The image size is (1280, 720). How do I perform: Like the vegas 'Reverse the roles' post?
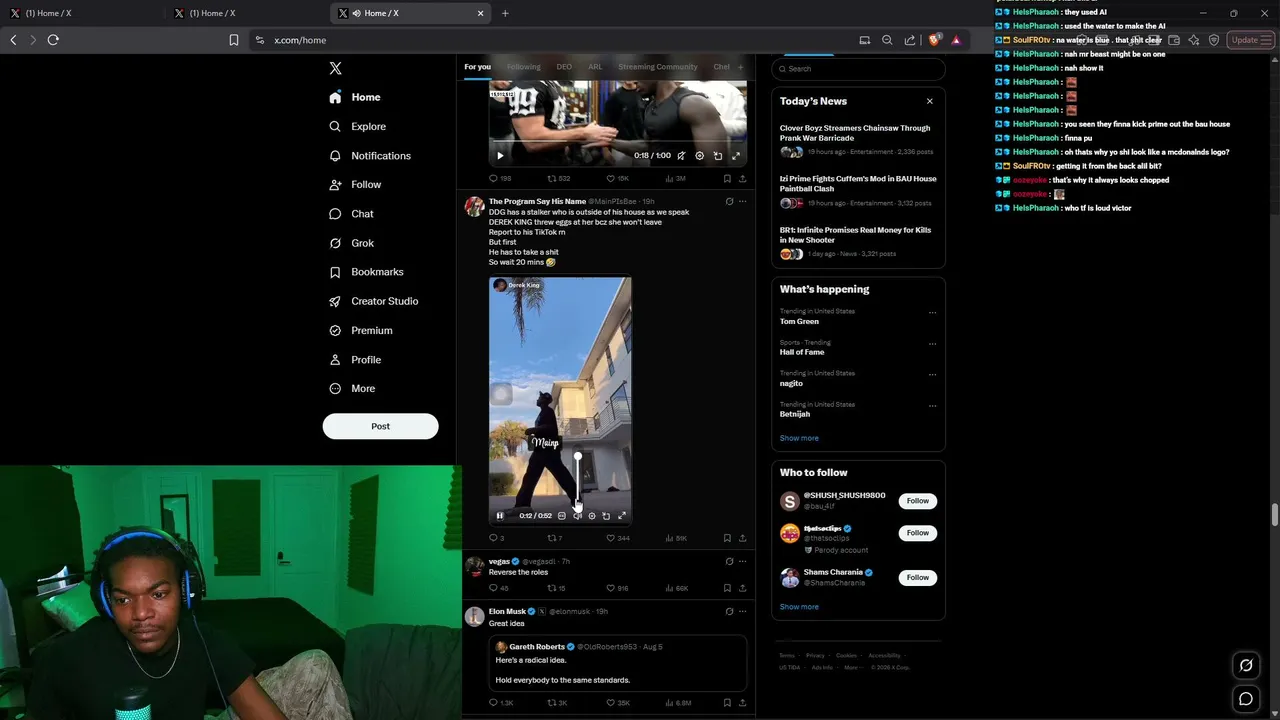617,588
